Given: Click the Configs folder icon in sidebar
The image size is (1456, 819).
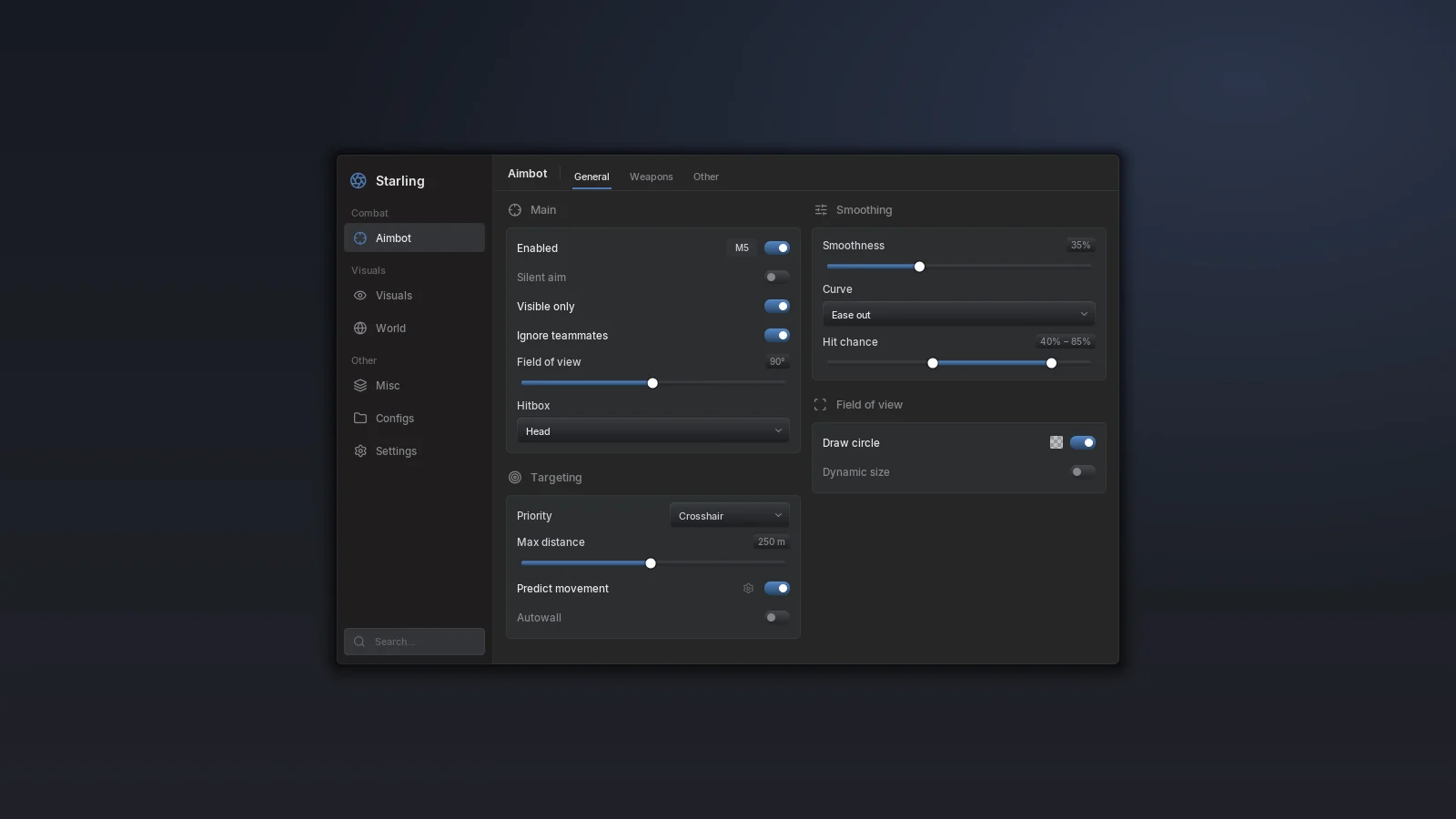Looking at the screenshot, I should pyautogui.click(x=360, y=419).
